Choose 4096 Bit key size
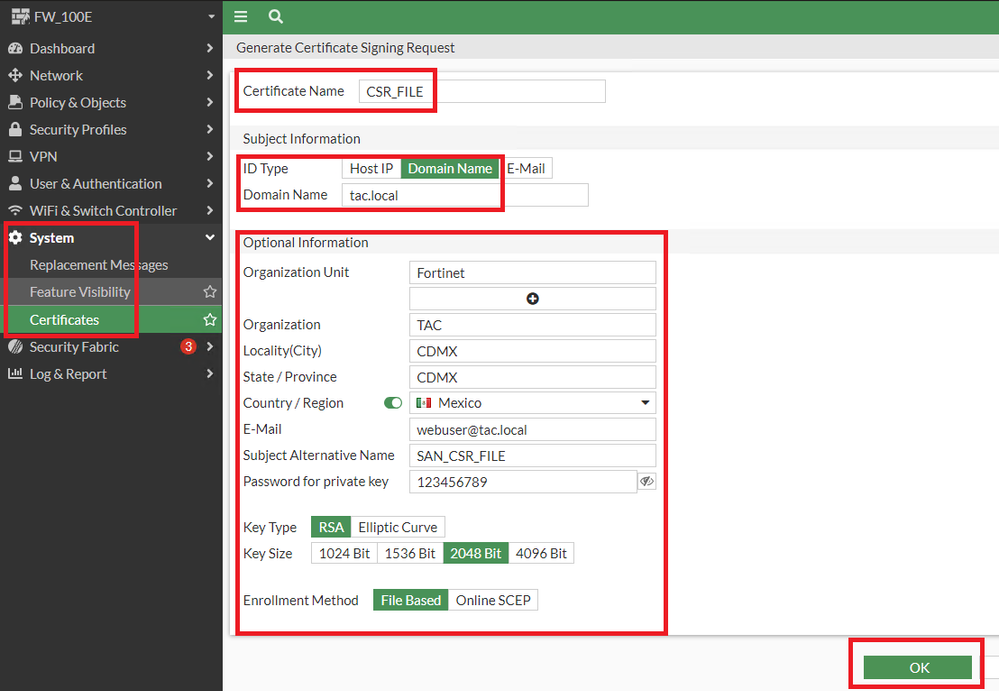 click(541, 553)
